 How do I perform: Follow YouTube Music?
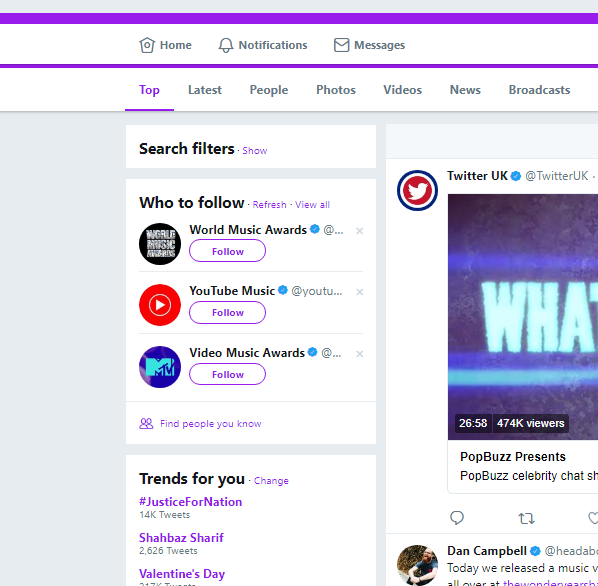pyautogui.click(x=227, y=313)
